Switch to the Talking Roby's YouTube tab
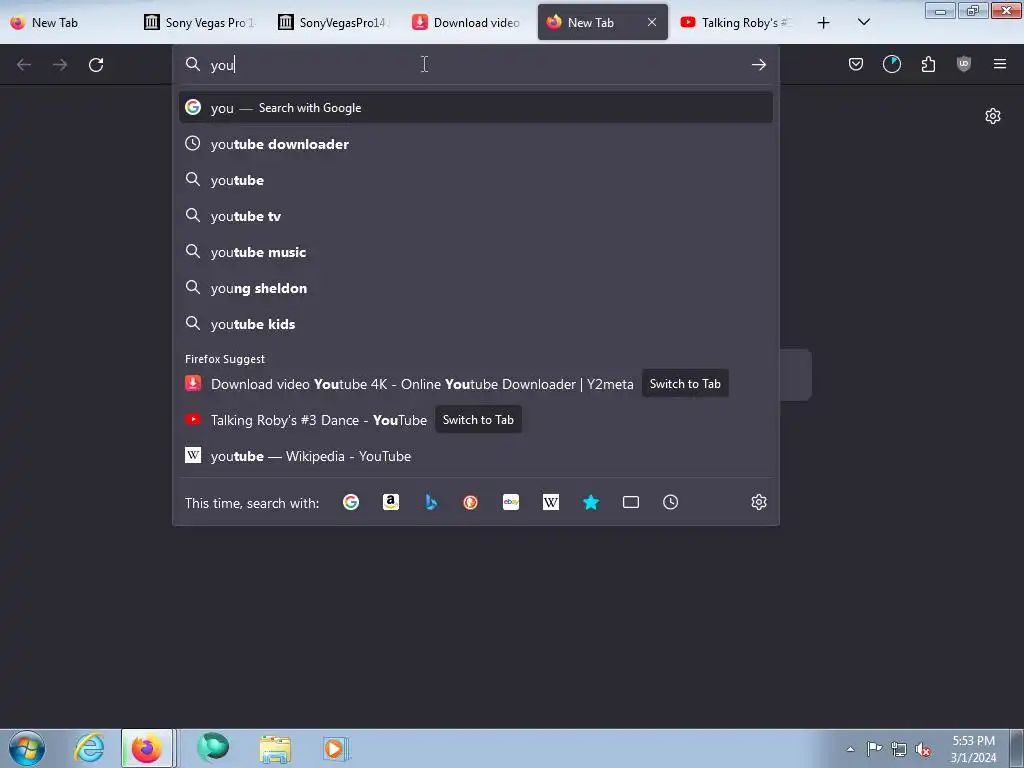The height and width of the screenshot is (768, 1024). (735, 22)
